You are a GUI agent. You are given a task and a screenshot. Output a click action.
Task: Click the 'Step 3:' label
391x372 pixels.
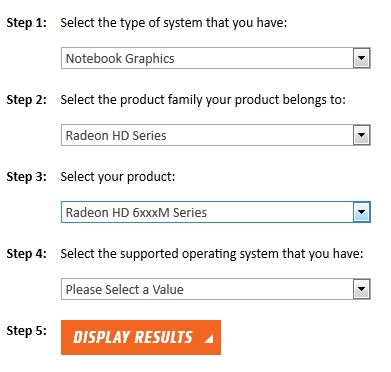pos(27,177)
